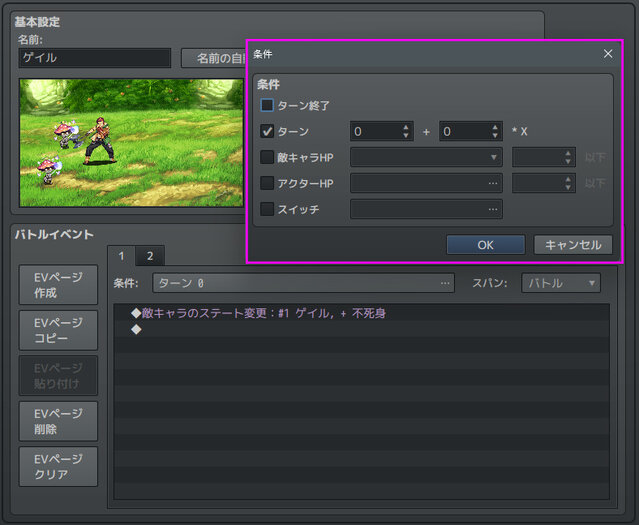
Task: Click the EVページ削除 button
Action: coord(58,421)
